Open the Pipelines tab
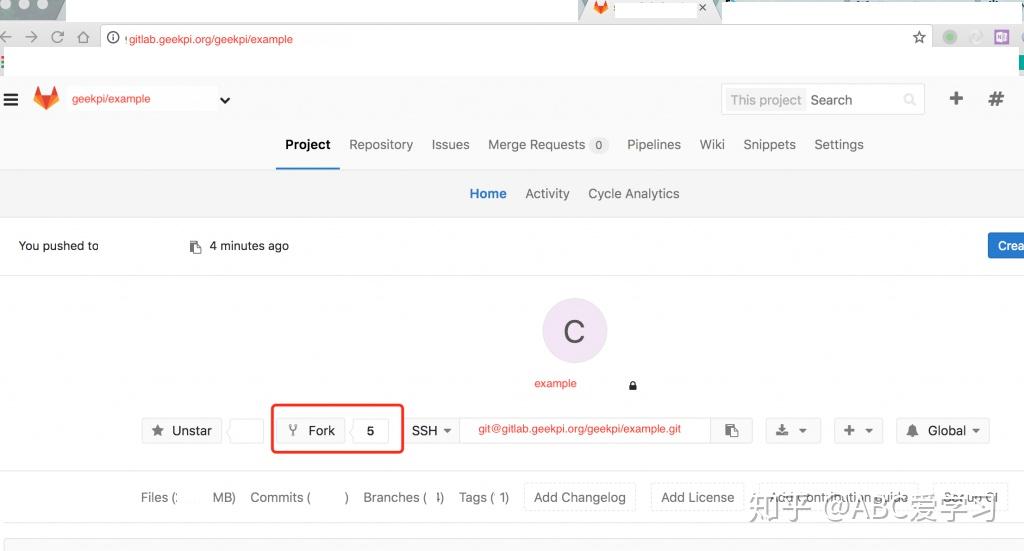The height and width of the screenshot is (551, 1024). pyautogui.click(x=654, y=145)
